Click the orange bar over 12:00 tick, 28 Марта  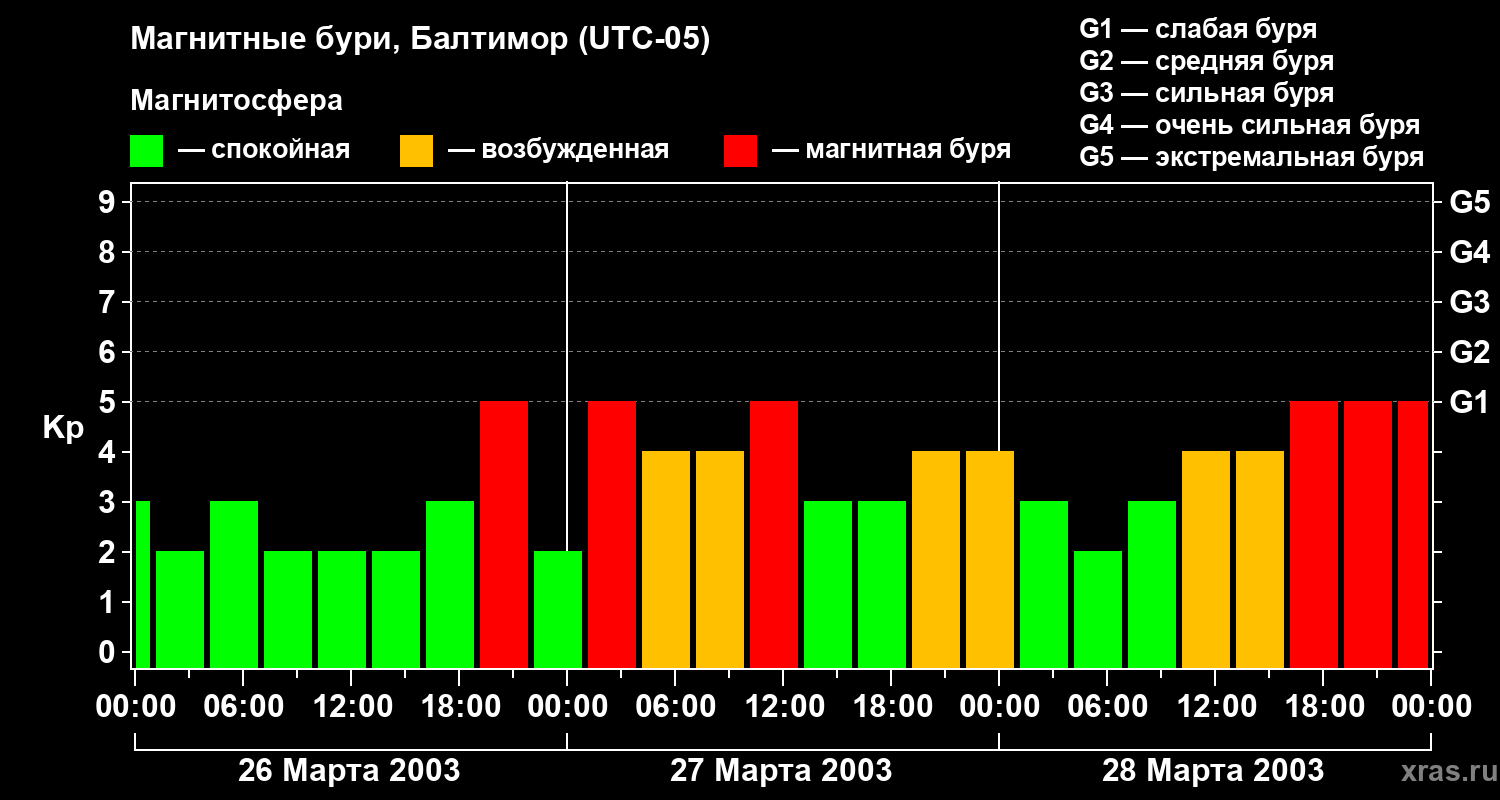[x=1206, y=559]
